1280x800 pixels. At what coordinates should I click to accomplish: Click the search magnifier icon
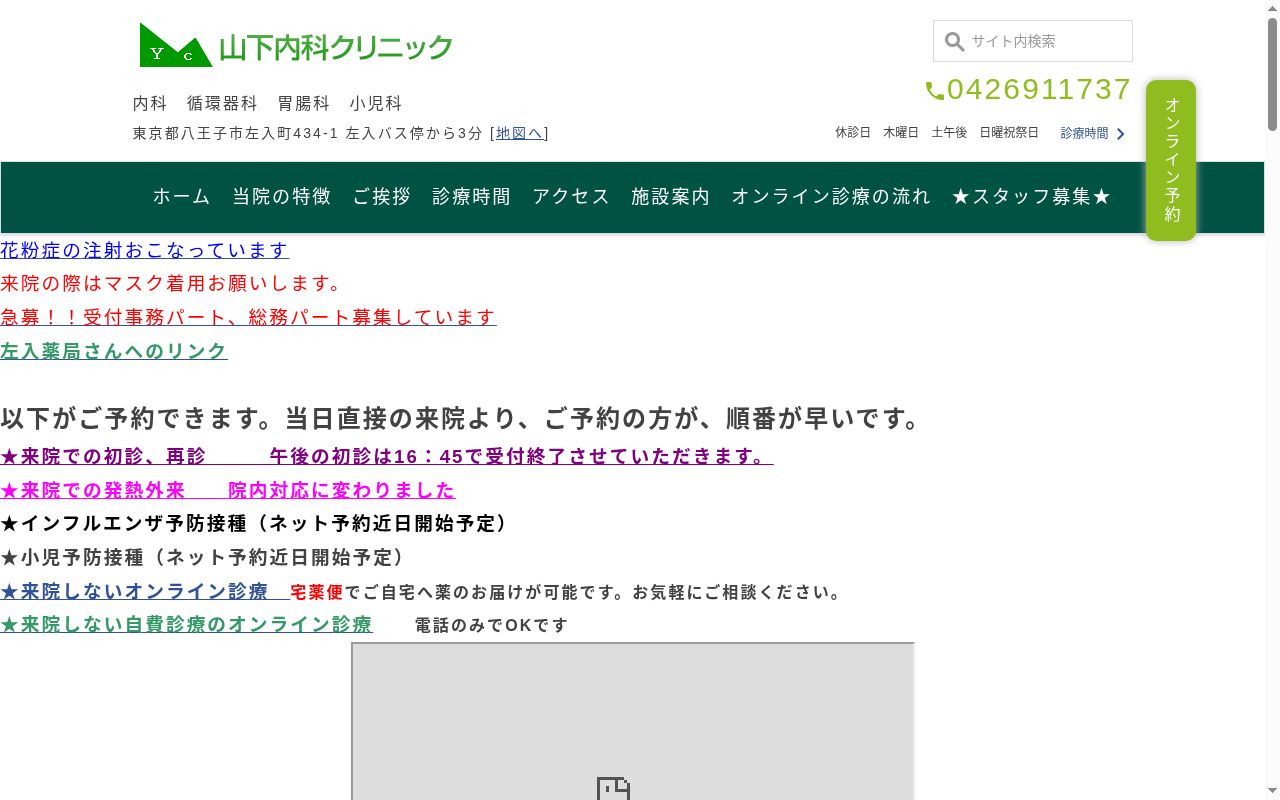point(954,41)
